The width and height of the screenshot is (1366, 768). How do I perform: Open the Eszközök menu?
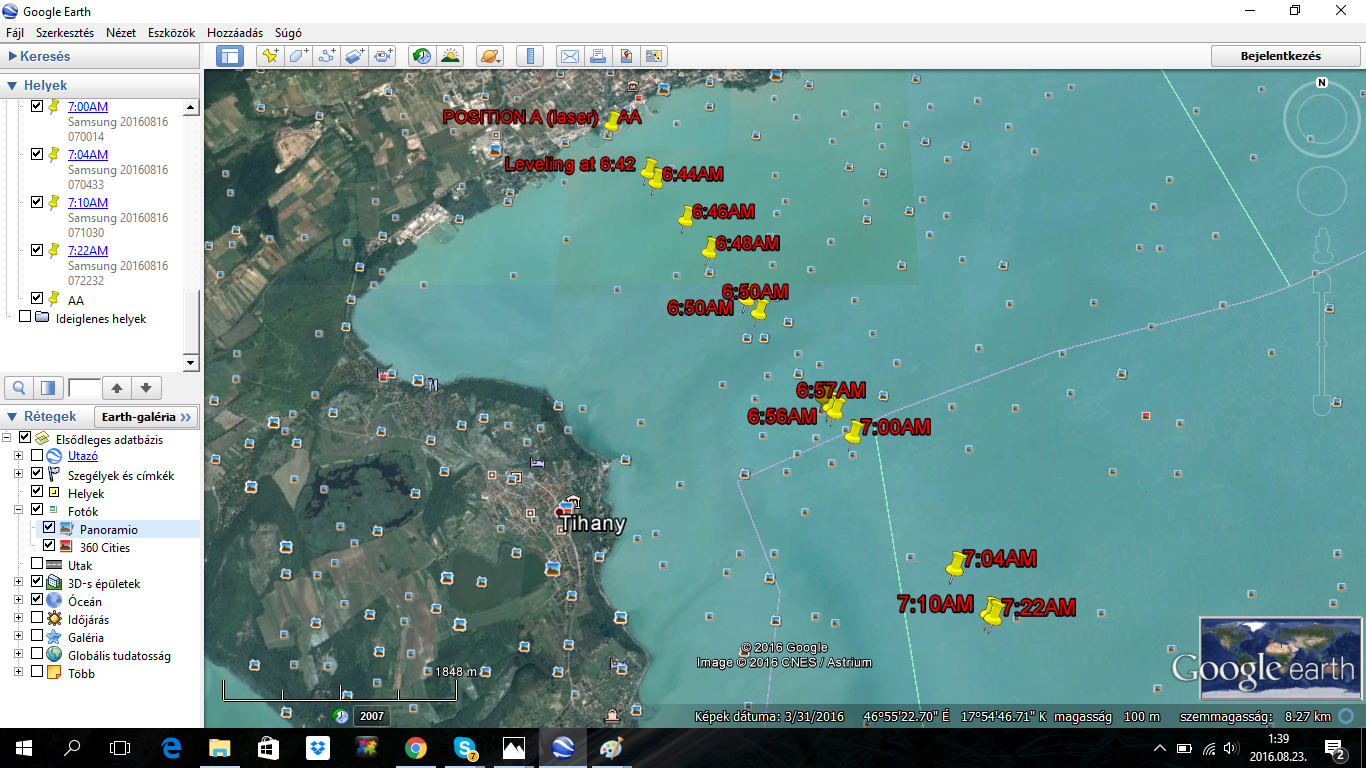[171, 33]
